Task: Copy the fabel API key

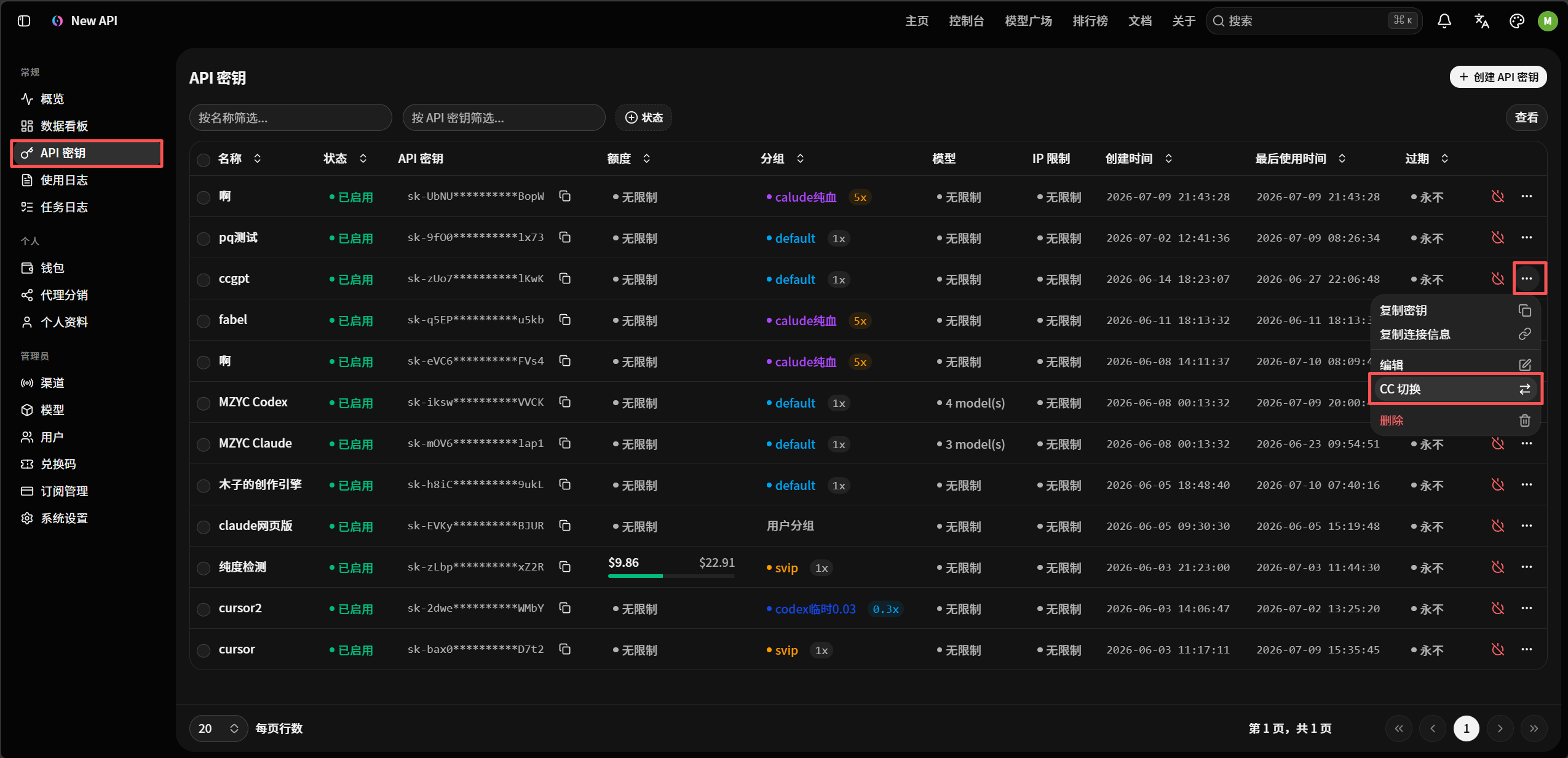Action: (x=565, y=320)
